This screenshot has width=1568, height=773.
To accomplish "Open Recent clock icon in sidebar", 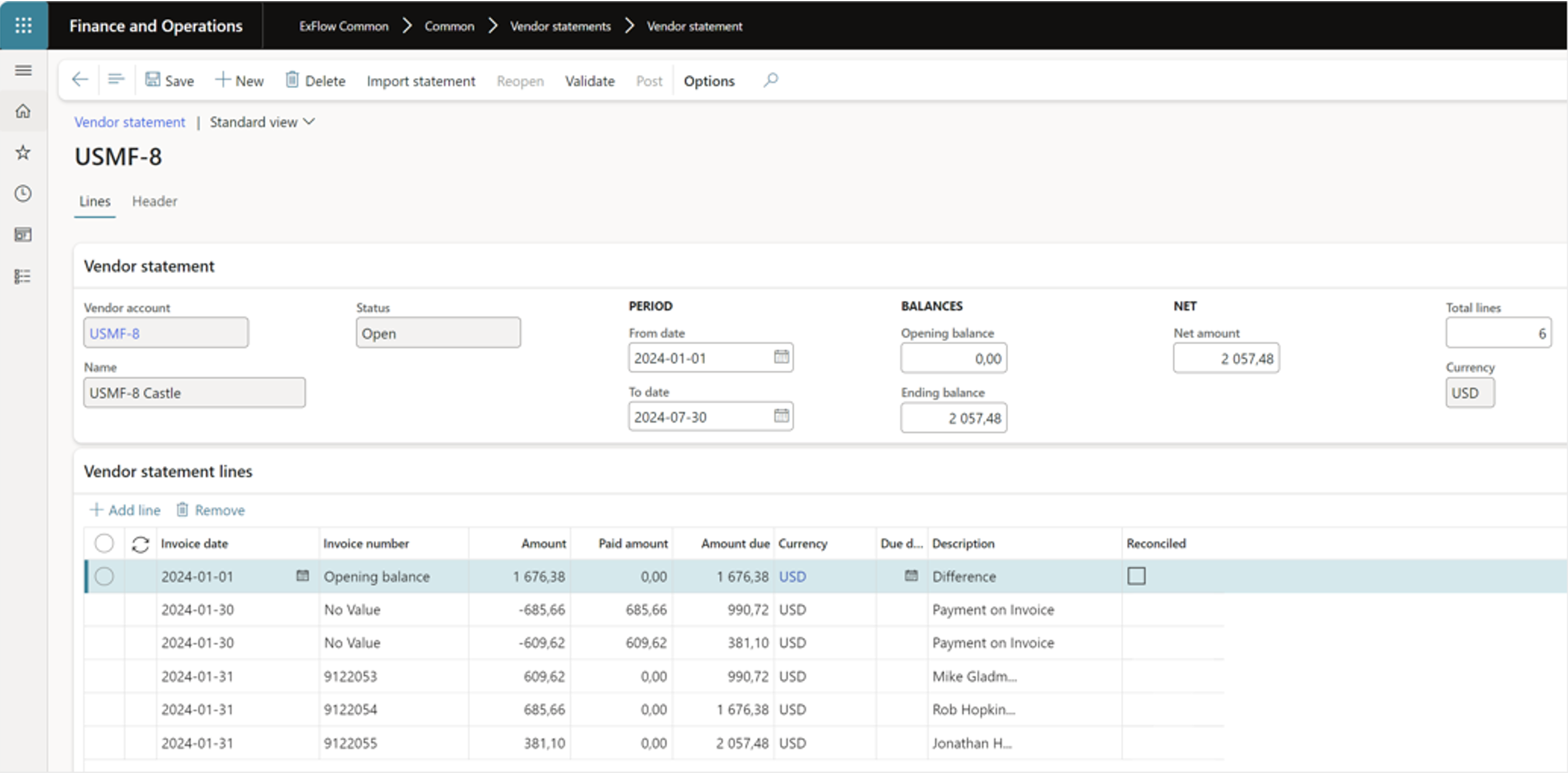I will click(x=23, y=193).
